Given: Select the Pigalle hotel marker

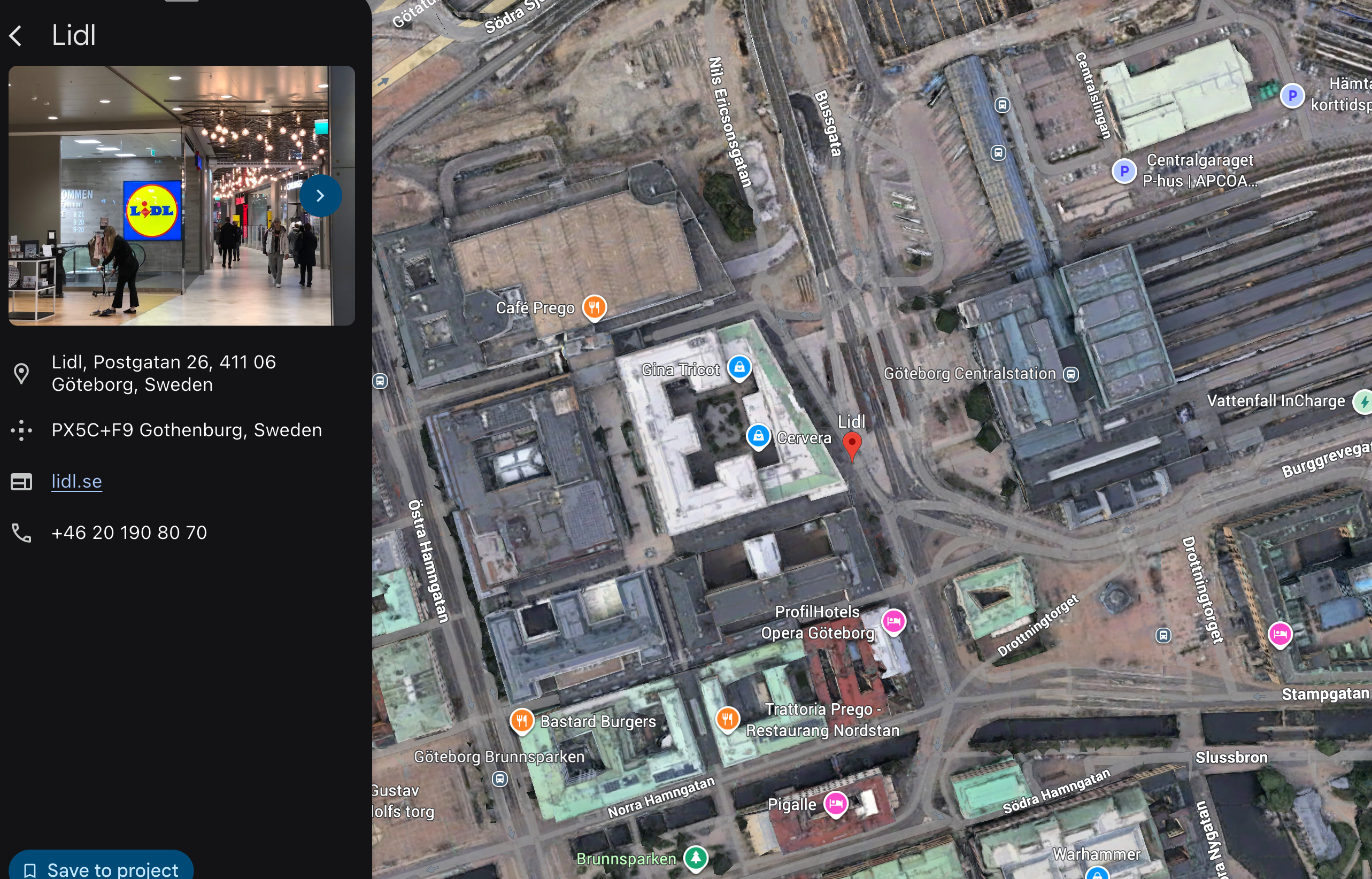Looking at the screenshot, I should pyautogui.click(x=836, y=804).
